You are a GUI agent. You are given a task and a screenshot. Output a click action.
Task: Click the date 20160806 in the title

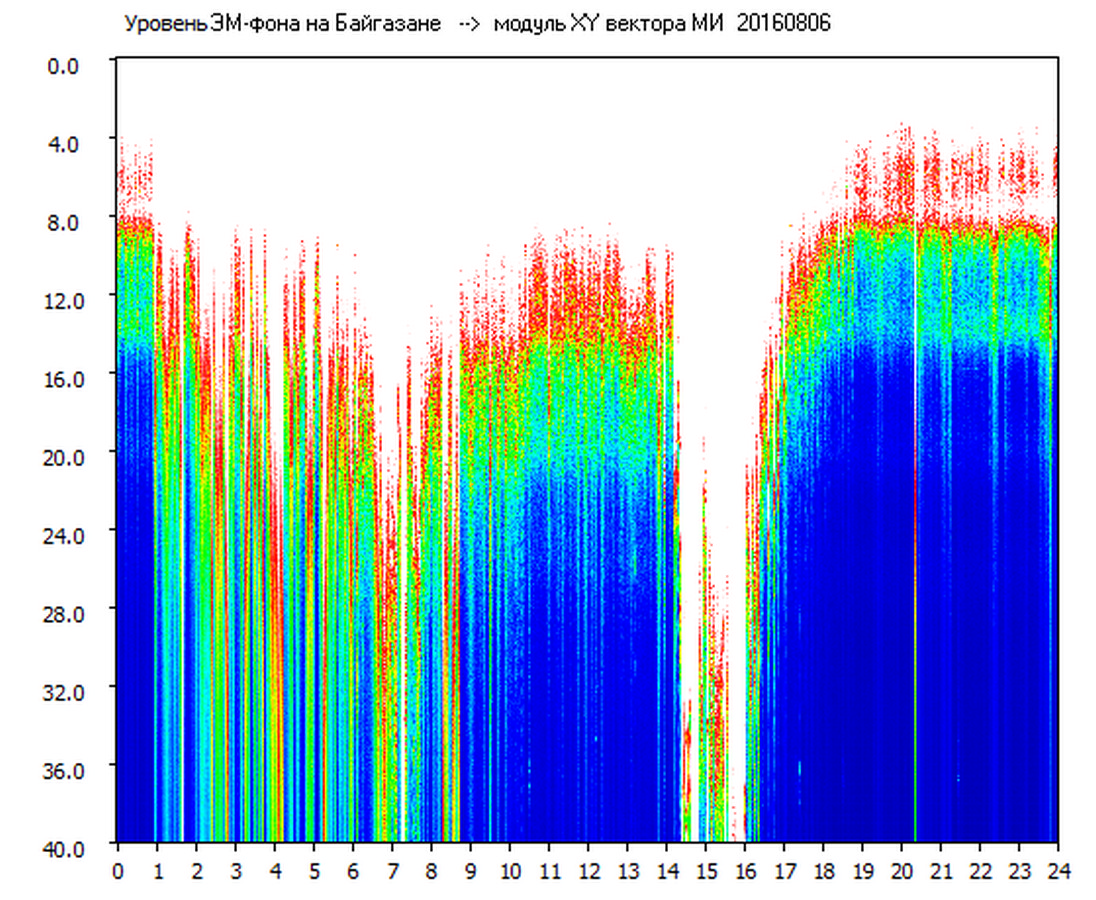[x=783, y=24]
